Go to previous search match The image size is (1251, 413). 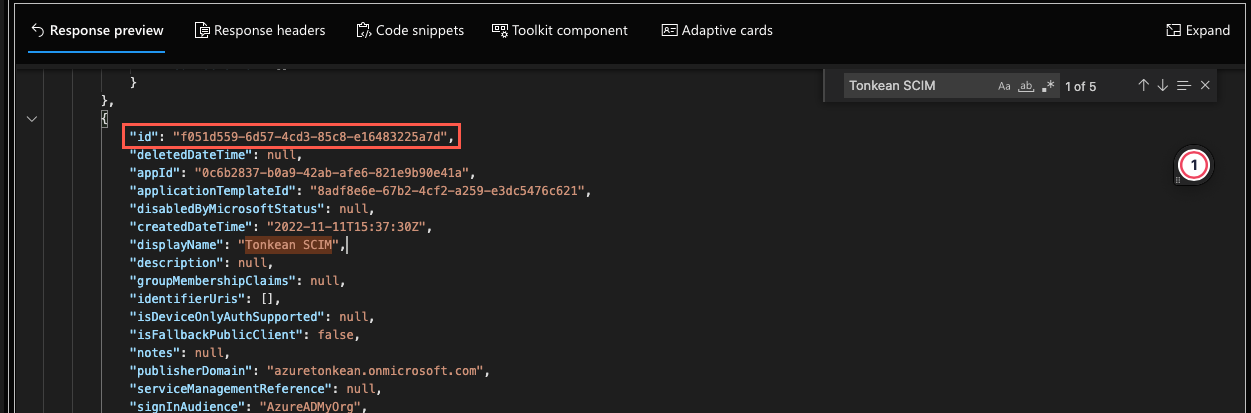[x=1143, y=86]
